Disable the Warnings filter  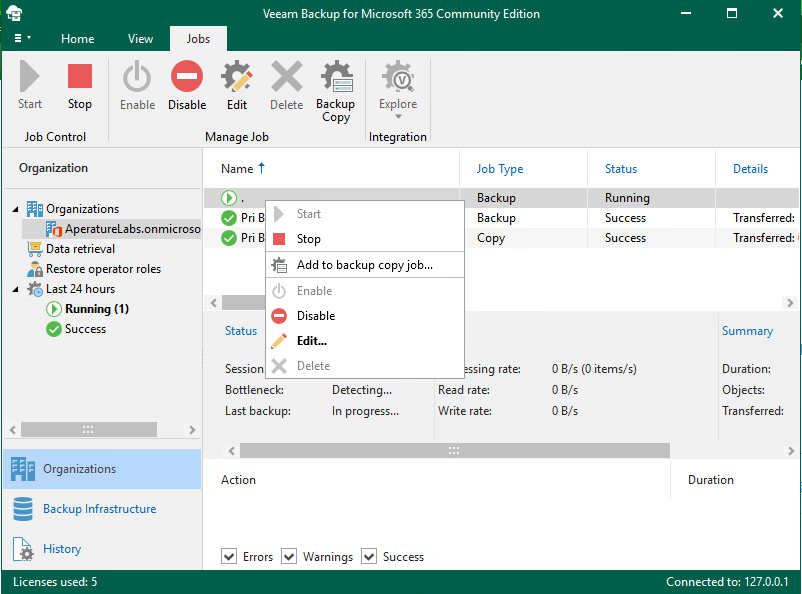click(x=289, y=556)
